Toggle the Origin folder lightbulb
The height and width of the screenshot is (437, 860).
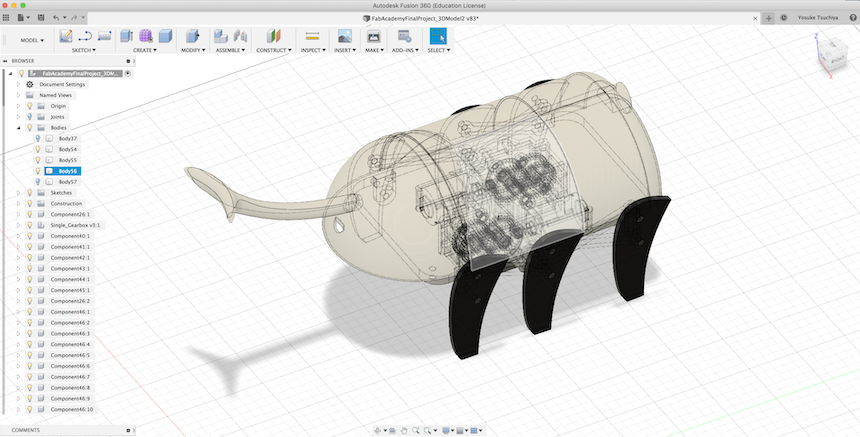point(29,106)
